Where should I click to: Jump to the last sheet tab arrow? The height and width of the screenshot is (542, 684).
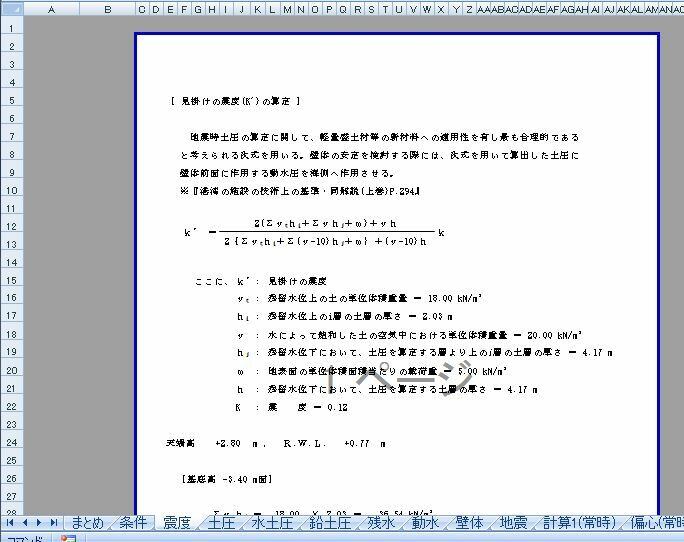click(x=54, y=522)
